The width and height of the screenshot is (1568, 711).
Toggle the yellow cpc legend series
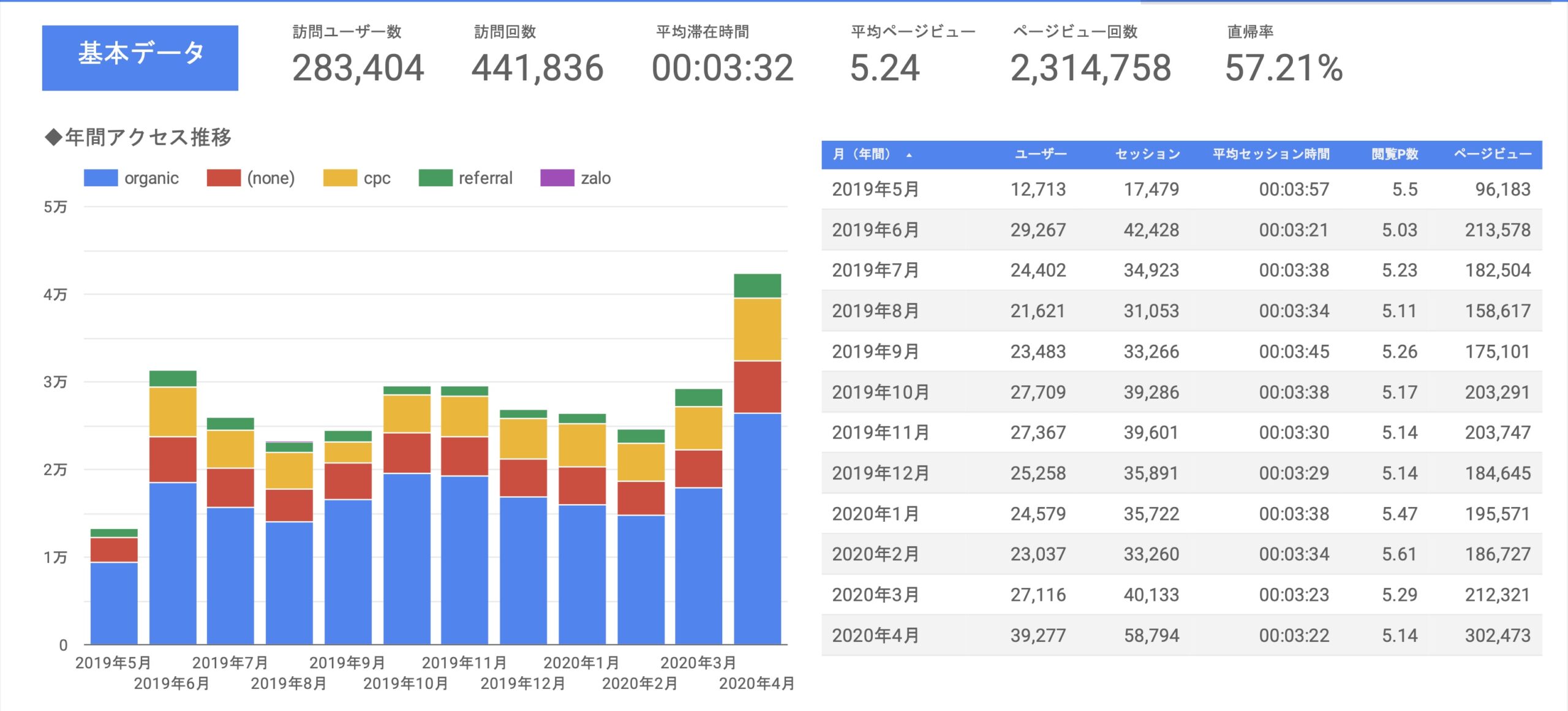pyautogui.click(x=340, y=178)
